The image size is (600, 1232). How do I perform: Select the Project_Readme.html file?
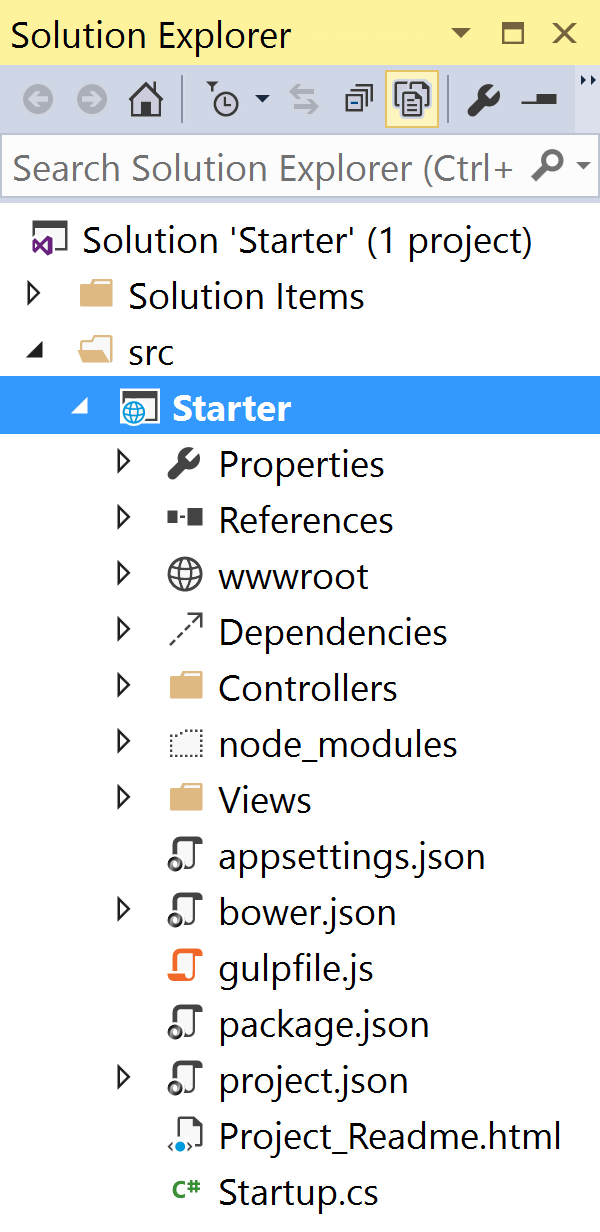pos(389,1136)
